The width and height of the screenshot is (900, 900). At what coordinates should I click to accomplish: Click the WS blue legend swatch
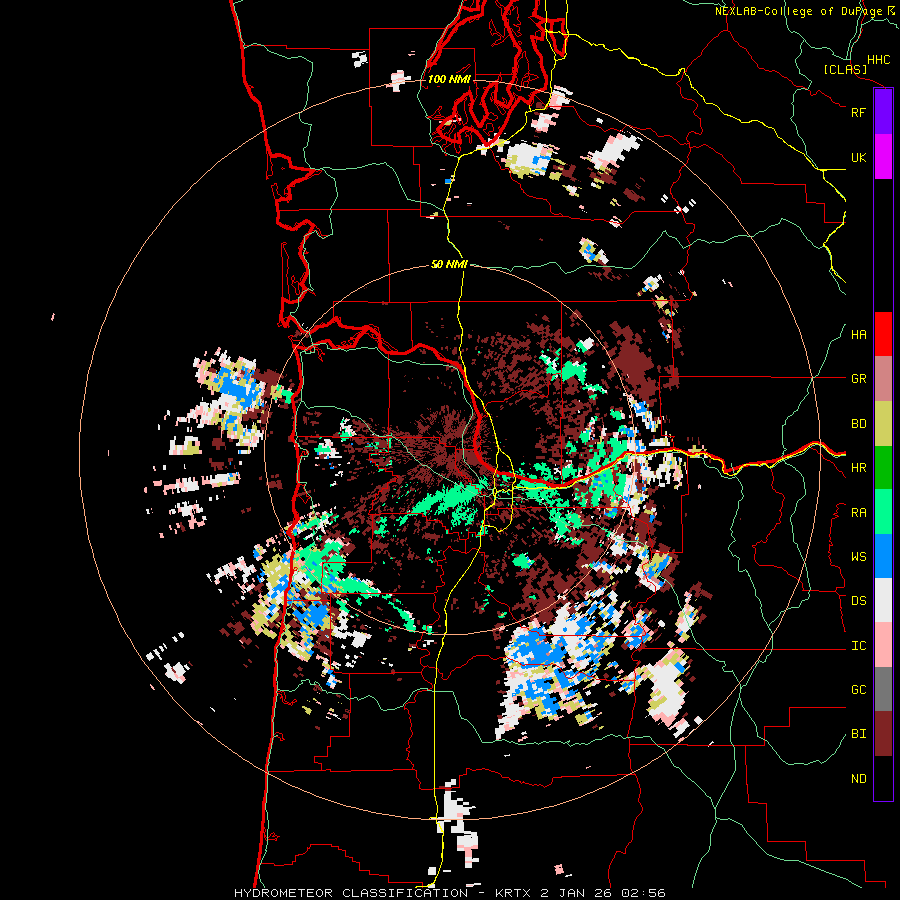point(883,556)
